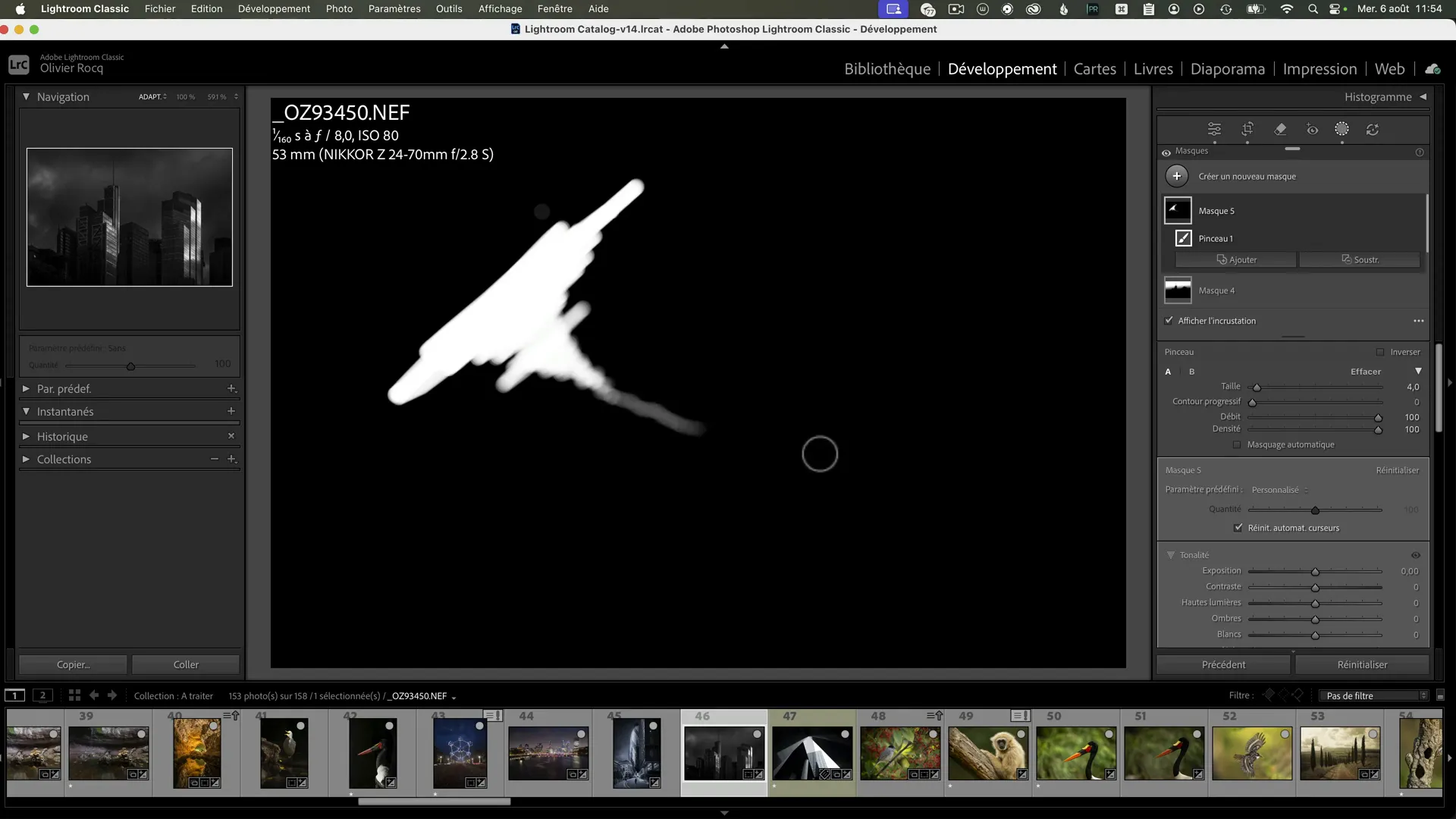The width and height of the screenshot is (1456, 819).
Task: Click Réinitialiser next to Masque 5
Action: 1397,470
